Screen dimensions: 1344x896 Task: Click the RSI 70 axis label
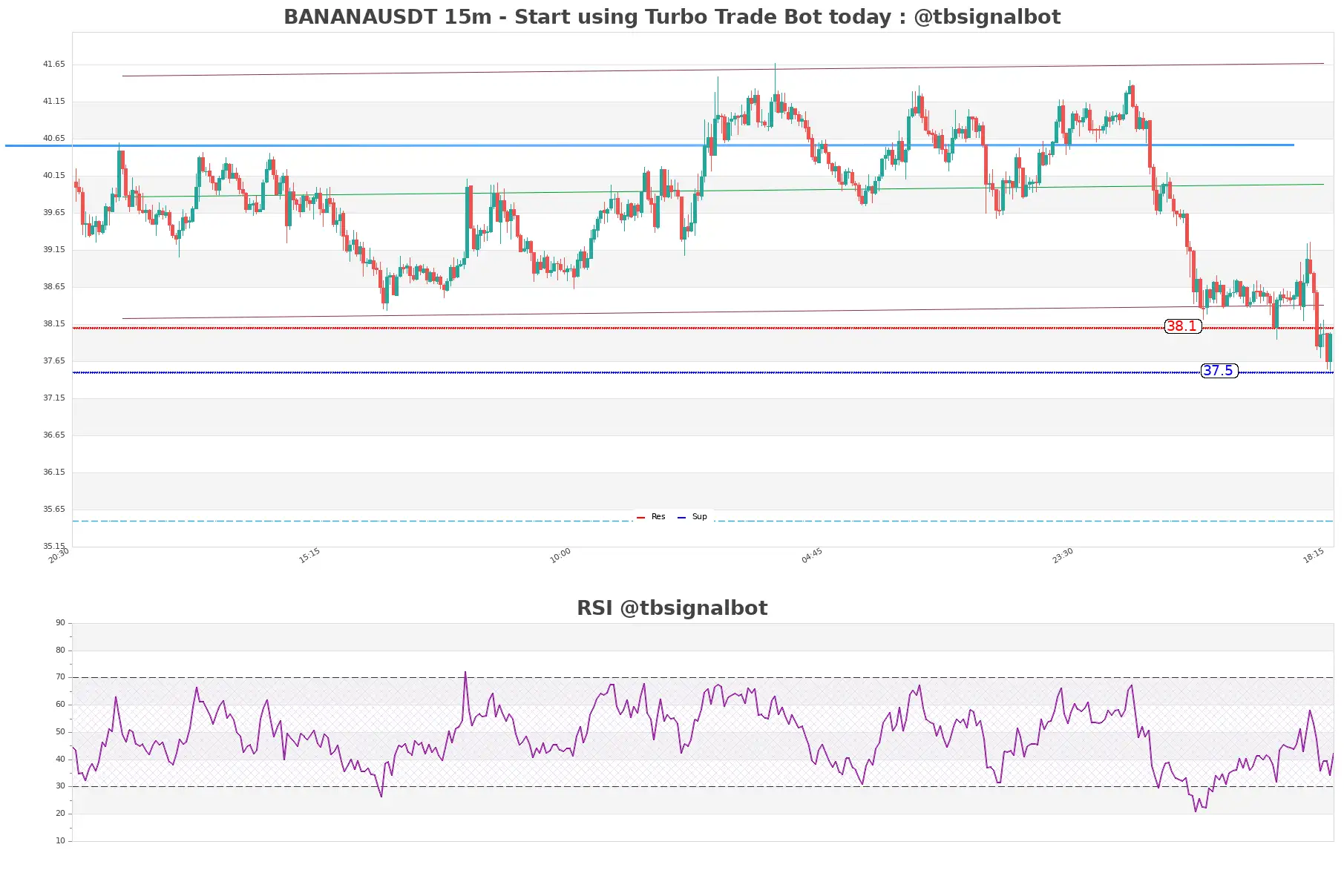pos(61,677)
